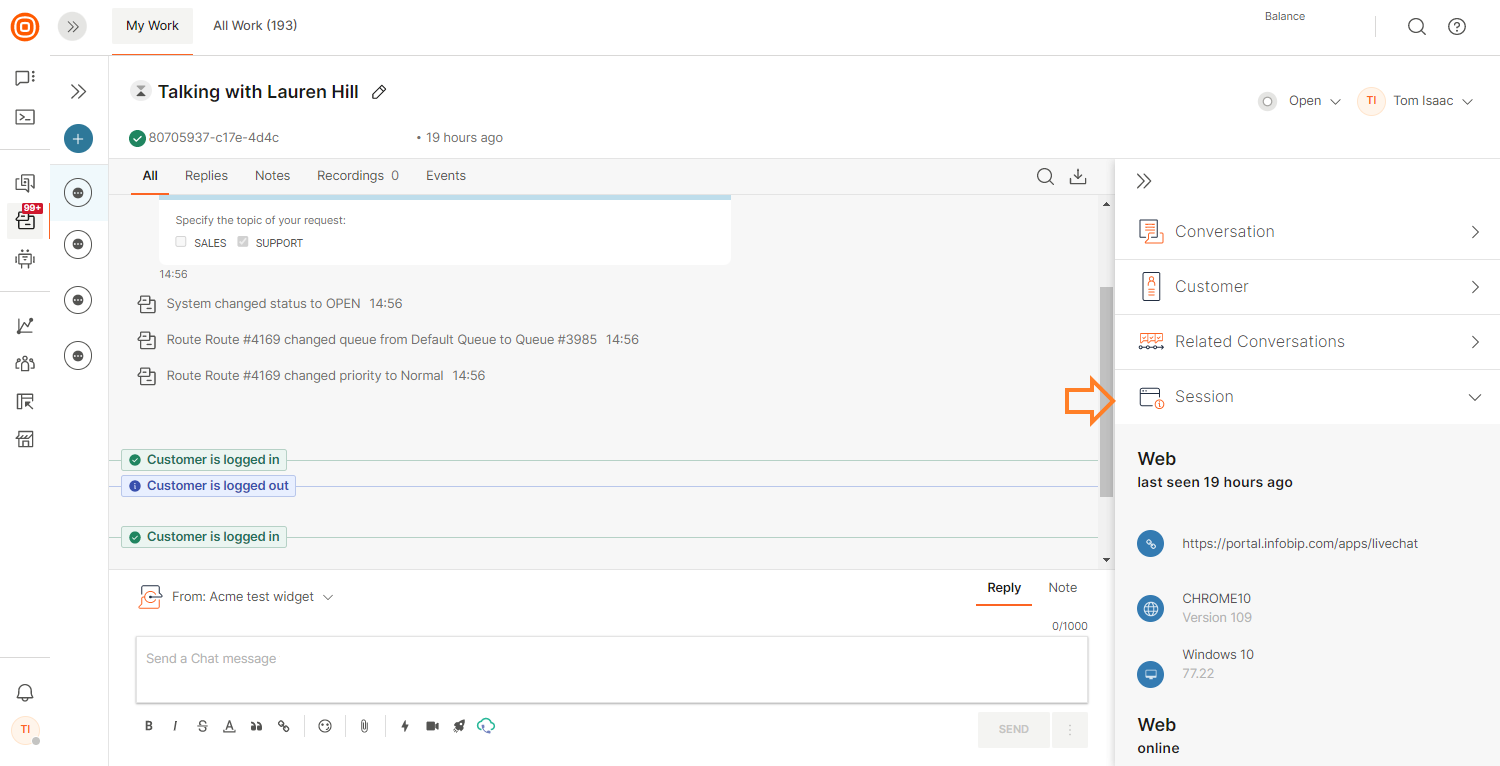This screenshot has width=1500, height=766.
Task: Click the video camera icon in toolbar
Action: click(x=432, y=726)
